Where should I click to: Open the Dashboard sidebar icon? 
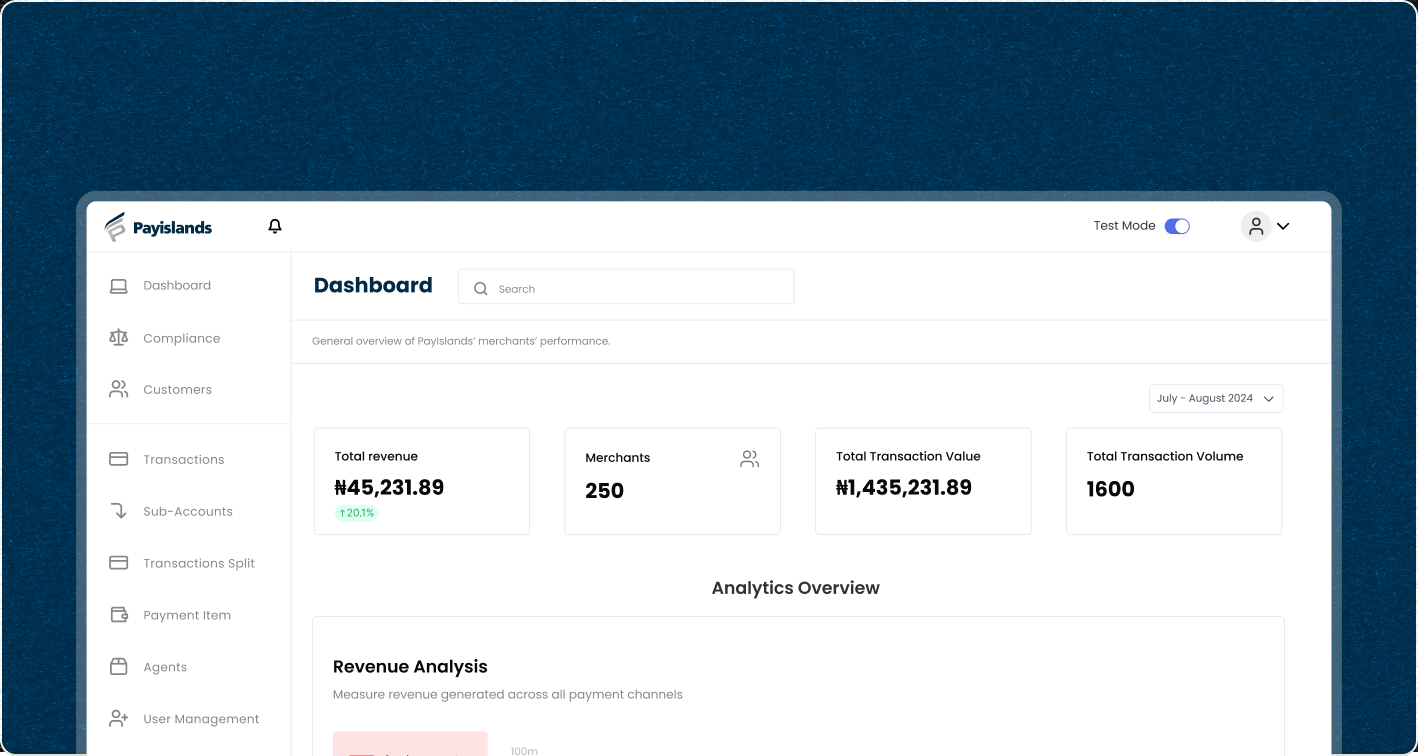118,285
